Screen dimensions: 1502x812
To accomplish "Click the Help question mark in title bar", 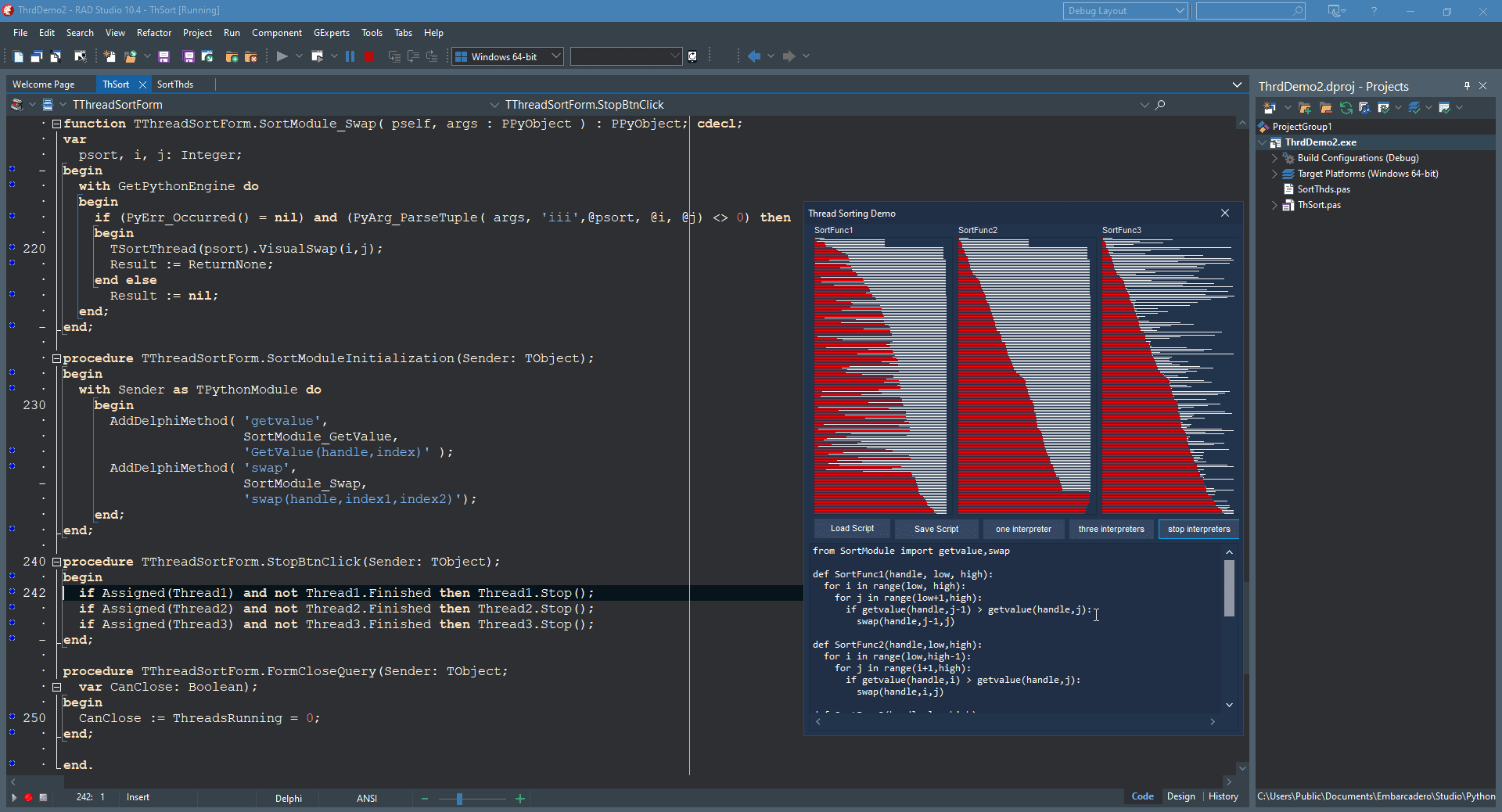I will tap(1374, 11).
